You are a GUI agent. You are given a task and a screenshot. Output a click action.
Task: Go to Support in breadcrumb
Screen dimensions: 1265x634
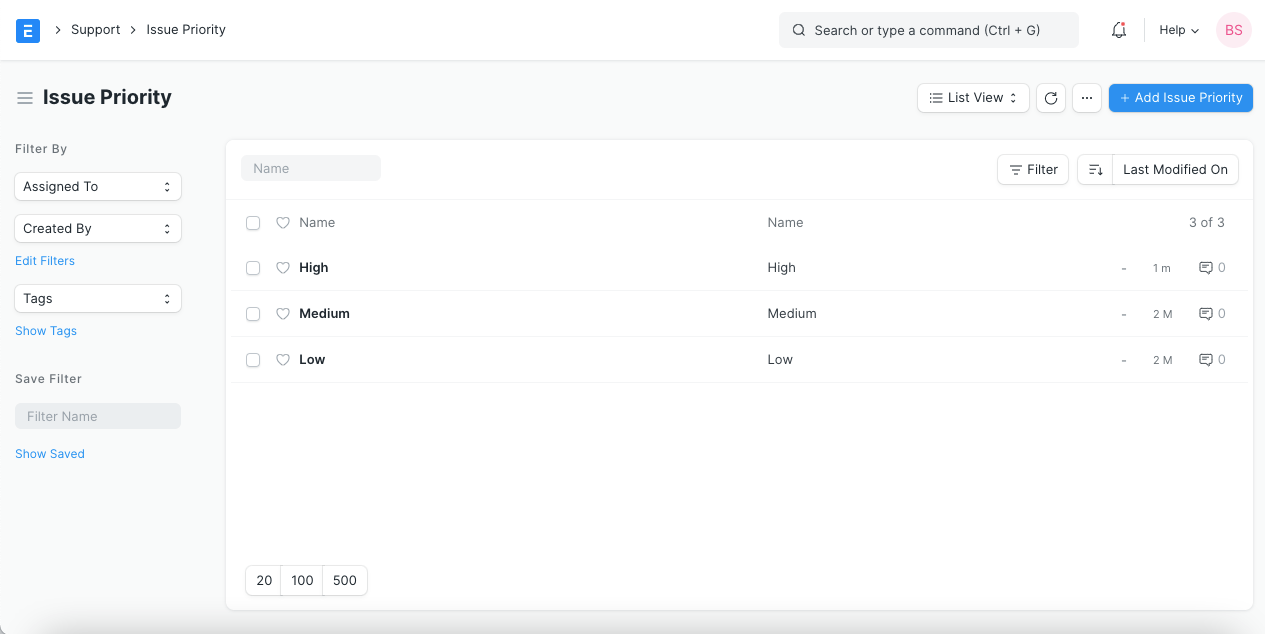tap(96, 30)
